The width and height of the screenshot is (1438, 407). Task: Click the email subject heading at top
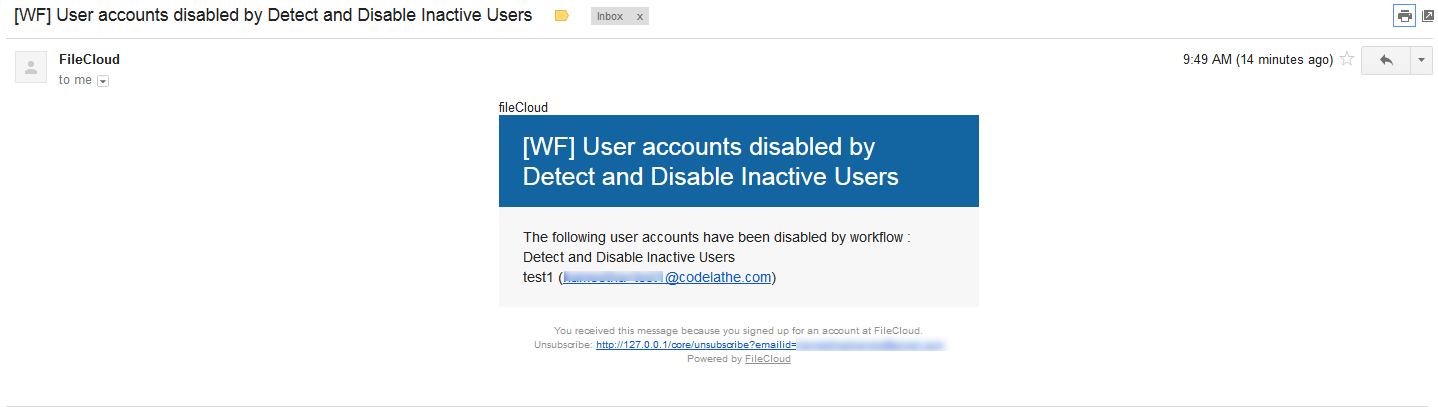[x=273, y=16]
